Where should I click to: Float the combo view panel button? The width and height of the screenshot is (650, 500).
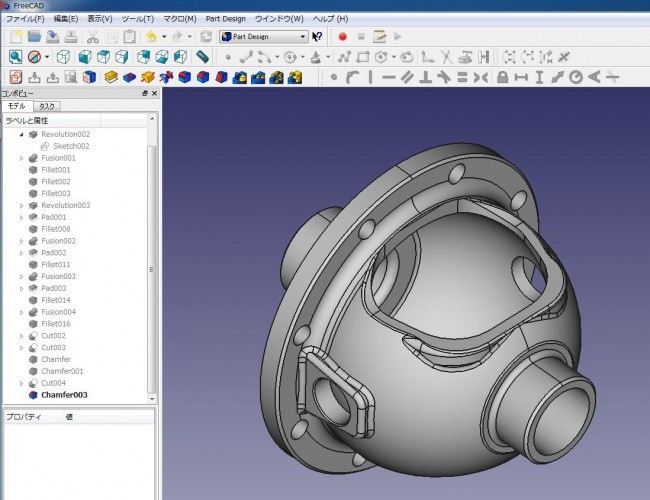[x=145, y=93]
